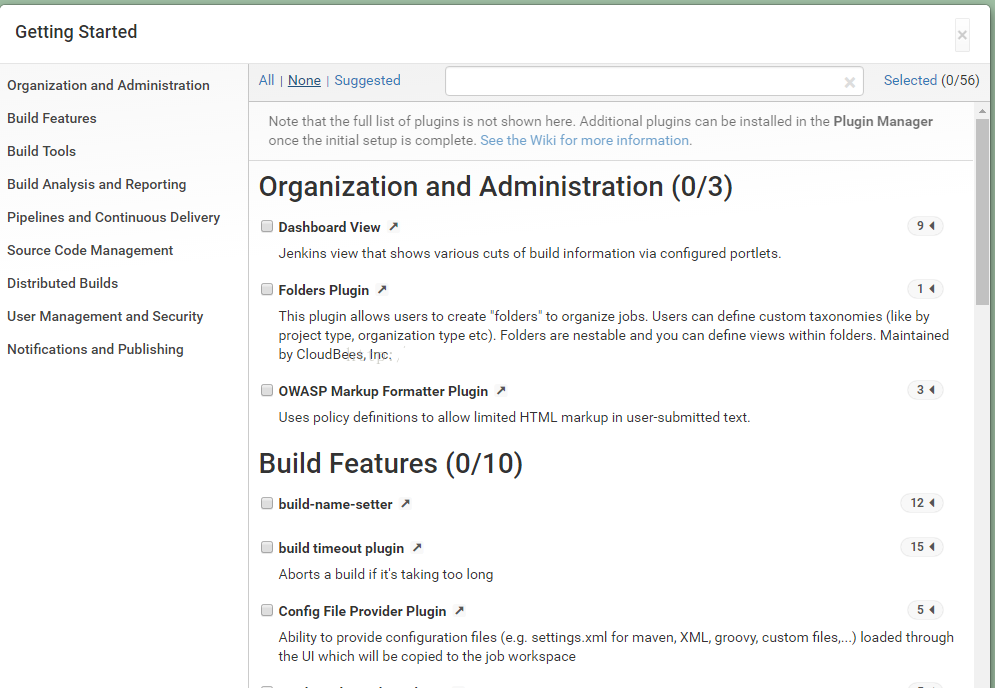The image size is (995, 688).
Task: Click Config File Provider Plugin name
Action: [362, 611]
